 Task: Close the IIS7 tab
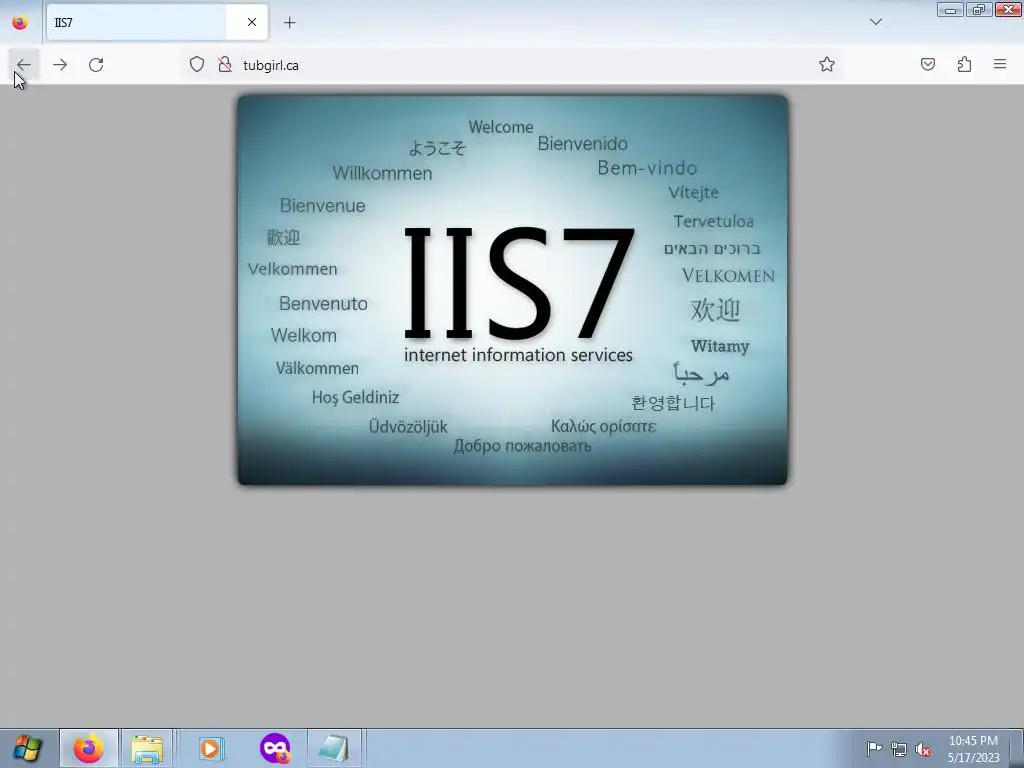tap(251, 22)
